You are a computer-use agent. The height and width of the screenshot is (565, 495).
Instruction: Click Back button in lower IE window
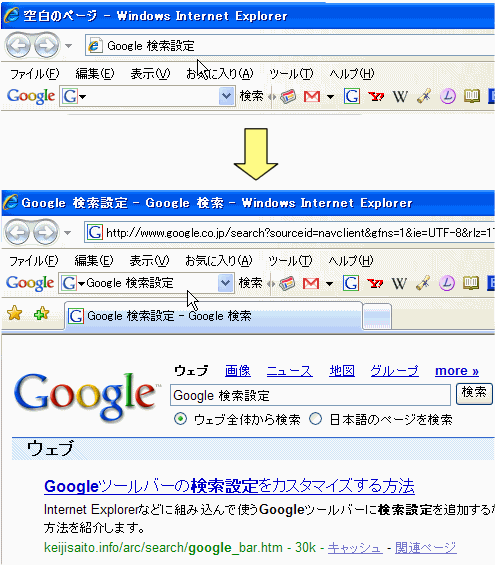pyautogui.click(x=17, y=232)
